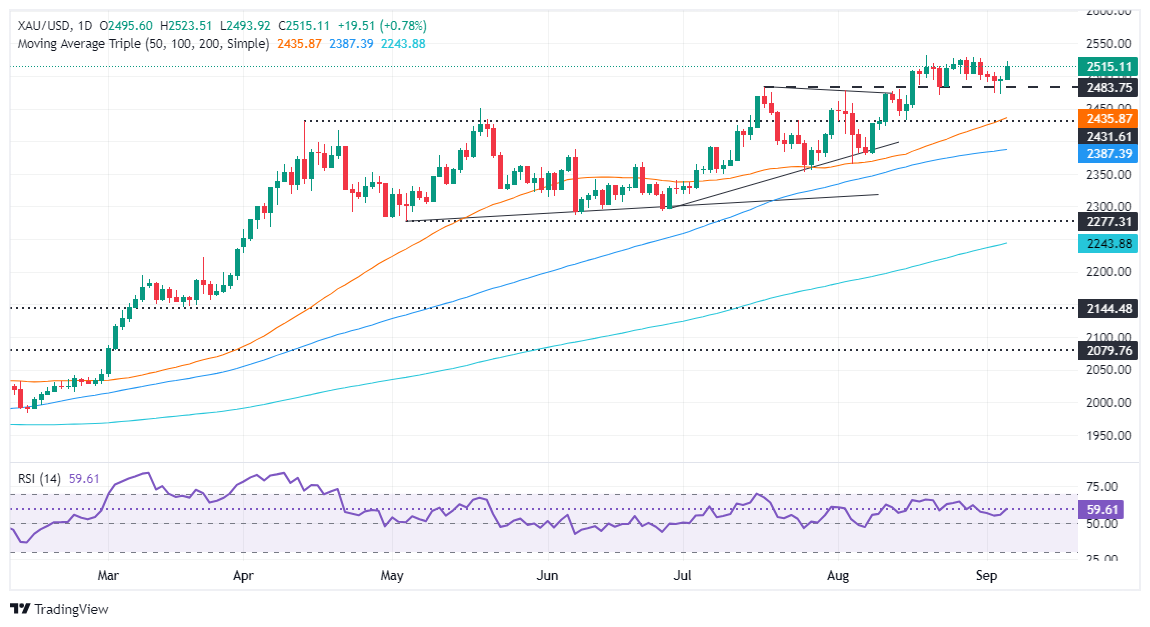This screenshot has height=627, width=1150.
Task: Click the purple RSI value tag 59.61
Action: point(1104,510)
